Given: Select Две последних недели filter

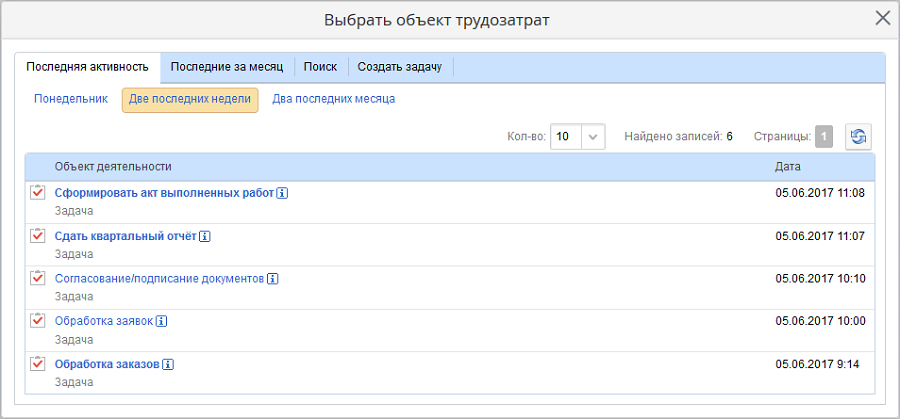Looking at the screenshot, I should click(190, 100).
